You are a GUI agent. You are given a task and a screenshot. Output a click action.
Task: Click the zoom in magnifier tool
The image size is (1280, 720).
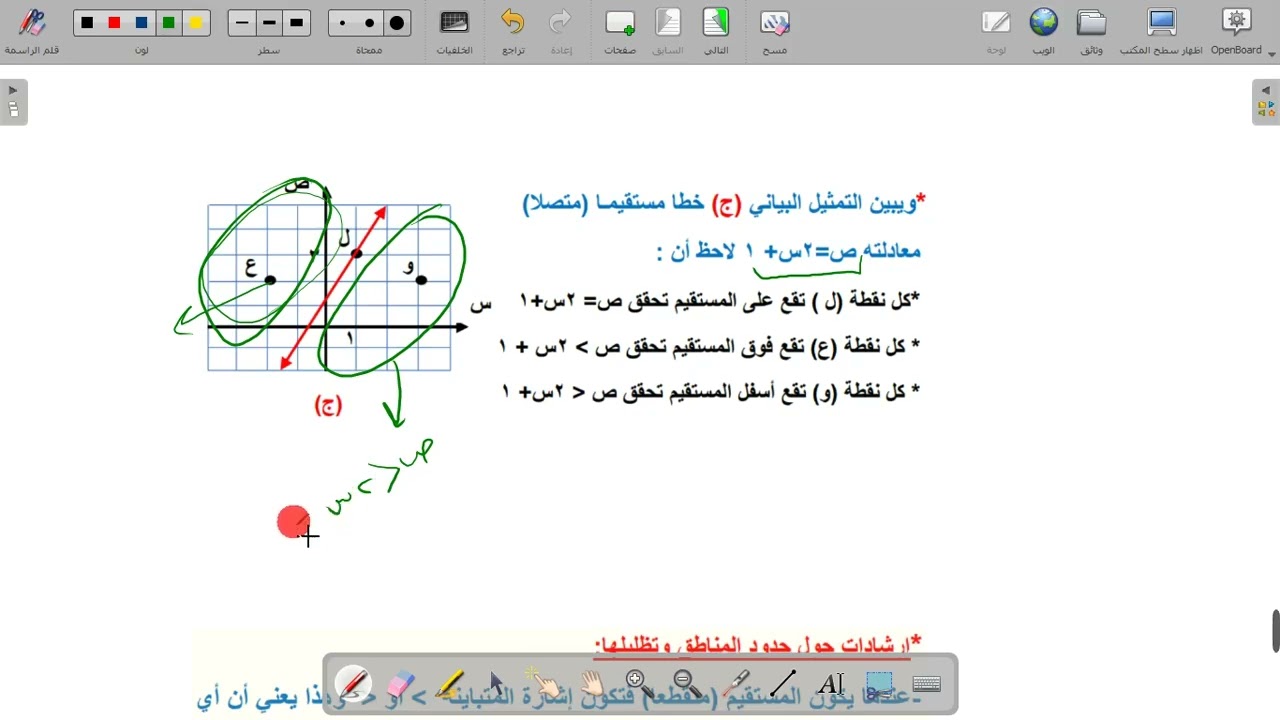[639, 685]
